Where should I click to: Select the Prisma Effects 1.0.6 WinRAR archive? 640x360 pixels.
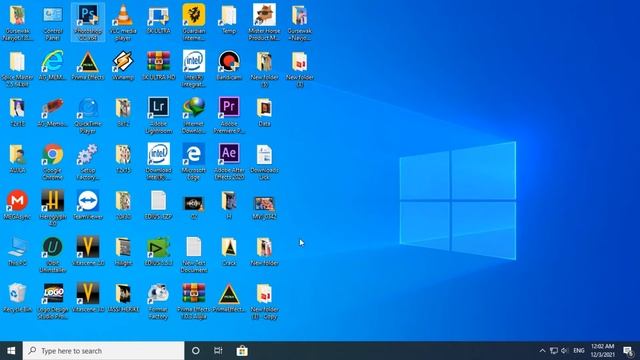(193, 301)
